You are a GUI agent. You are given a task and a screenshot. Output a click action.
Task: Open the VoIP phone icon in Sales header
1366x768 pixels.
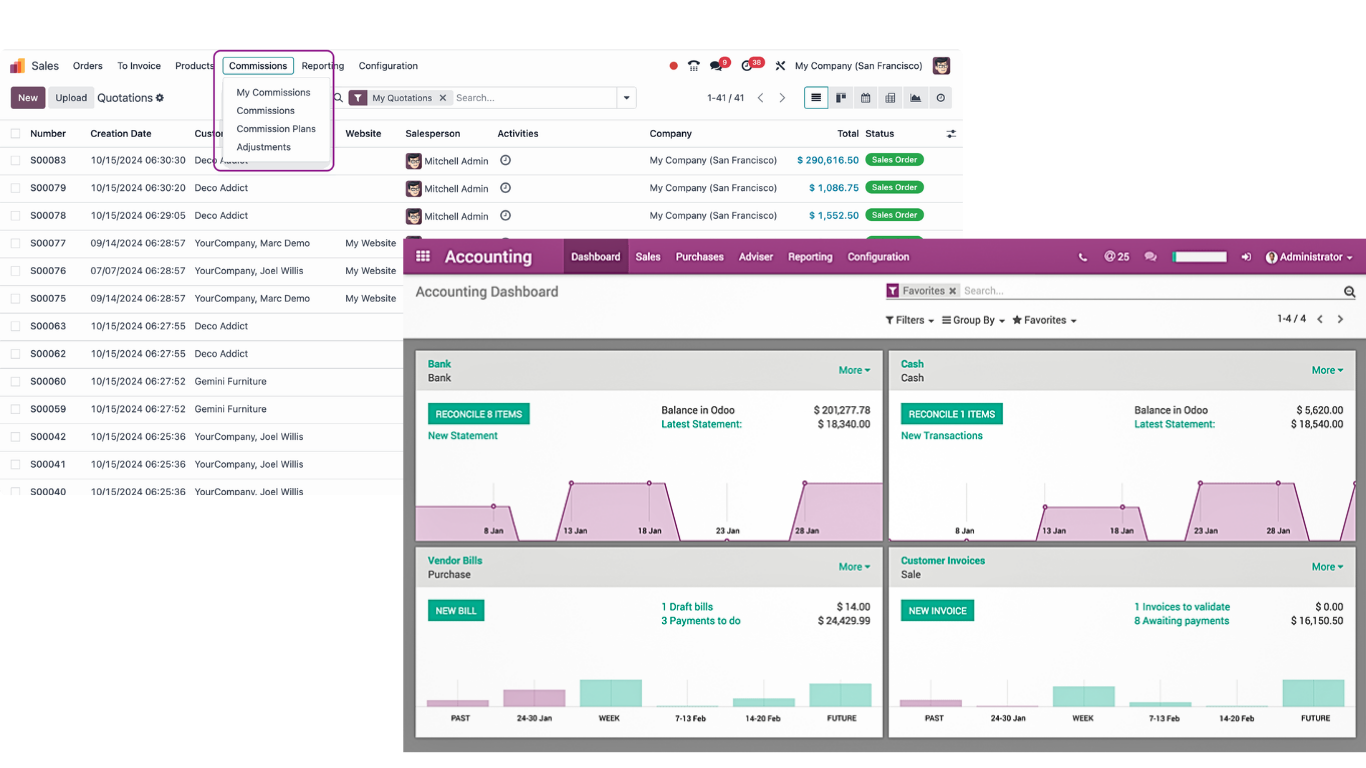(x=694, y=66)
